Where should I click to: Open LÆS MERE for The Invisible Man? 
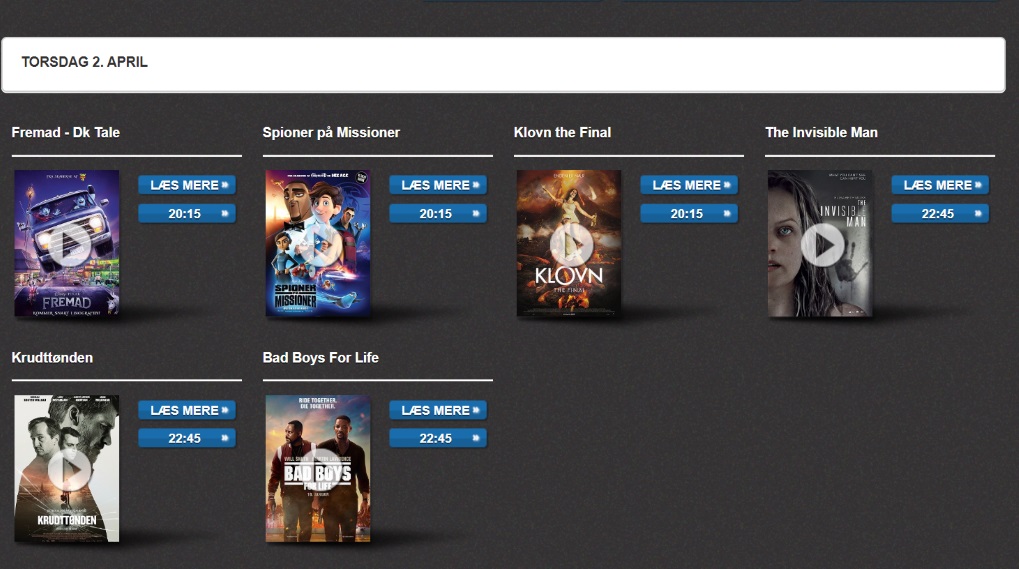point(940,185)
